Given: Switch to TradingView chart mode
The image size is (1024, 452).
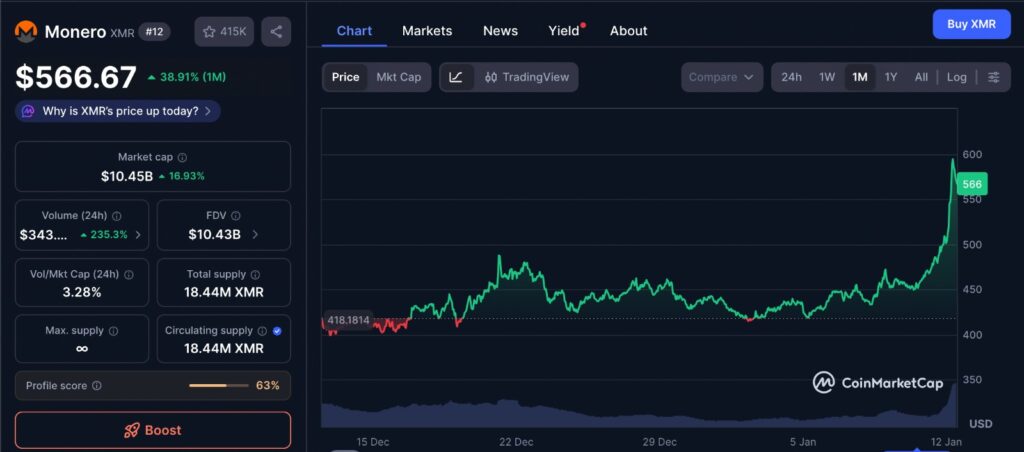Looking at the screenshot, I should click(527, 77).
